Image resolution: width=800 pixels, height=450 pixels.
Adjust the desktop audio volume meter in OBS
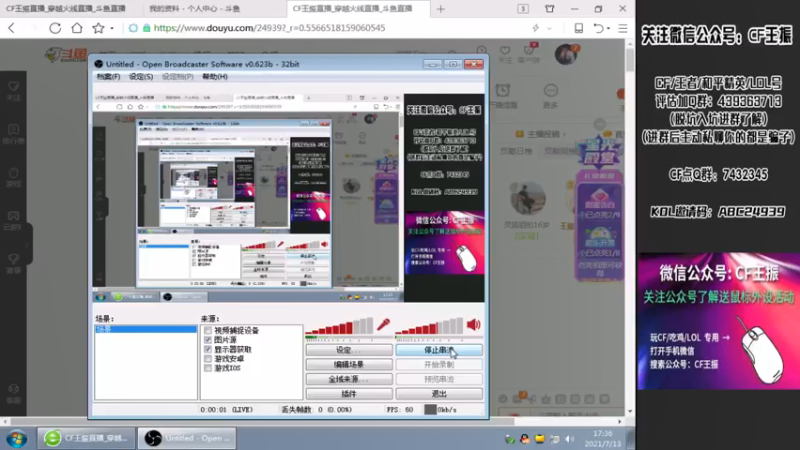coord(429,326)
